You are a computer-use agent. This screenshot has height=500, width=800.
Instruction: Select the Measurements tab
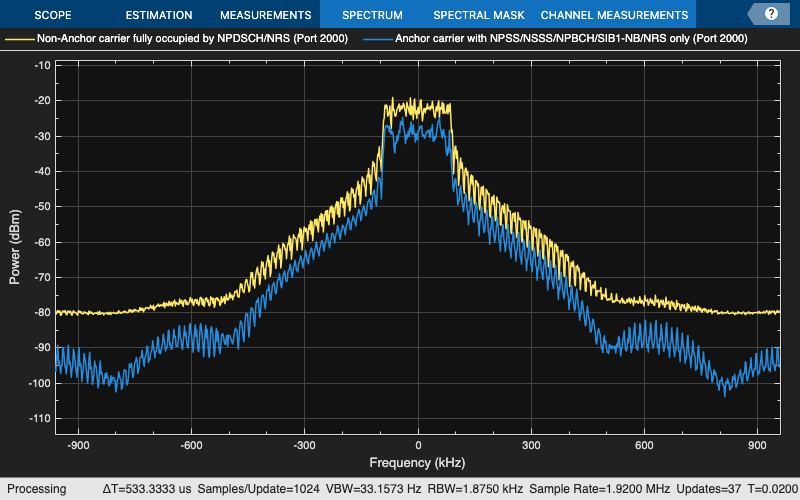click(265, 15)
